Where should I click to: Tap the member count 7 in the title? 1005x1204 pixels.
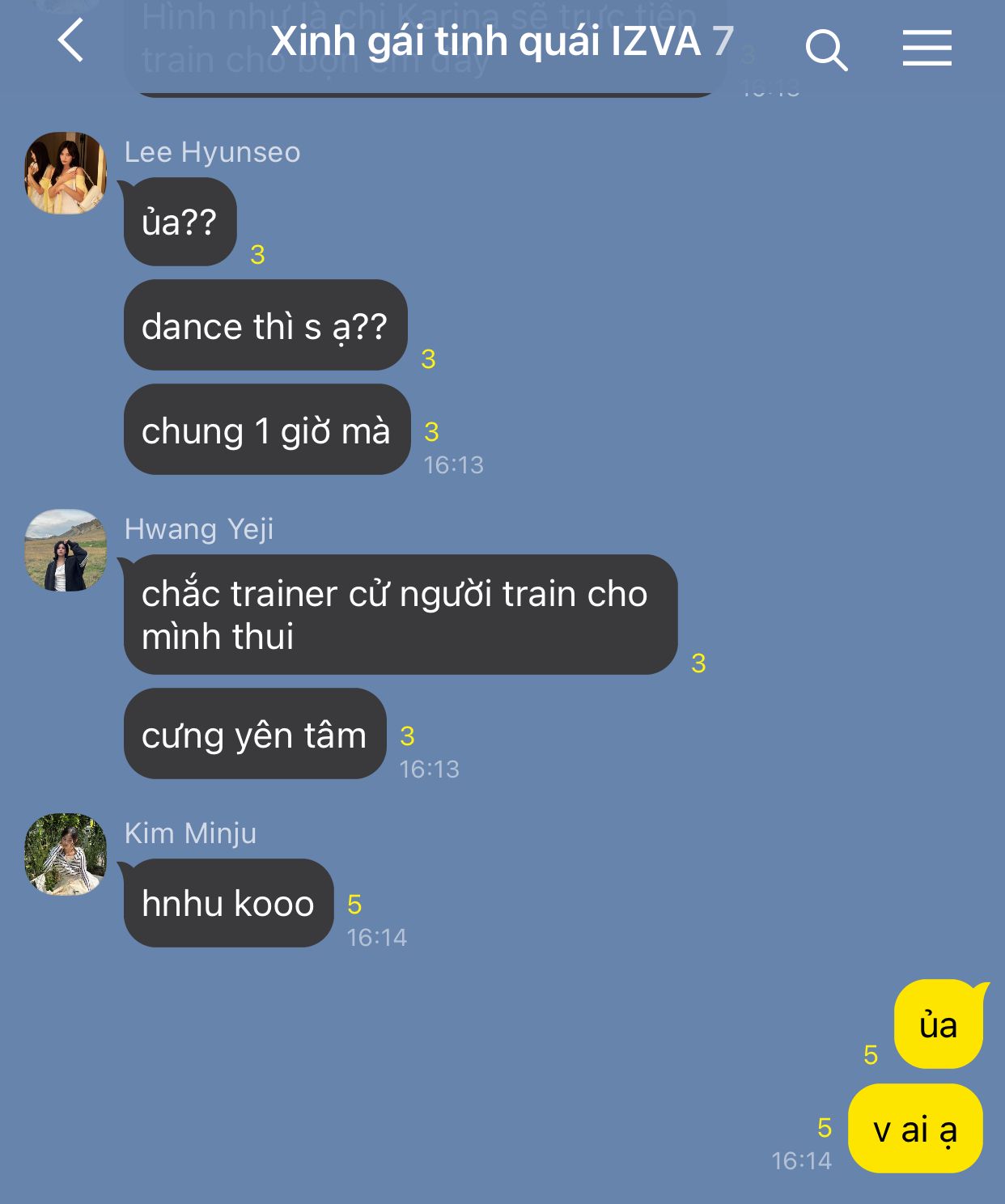pyautogui.click(x=723, y=41)
